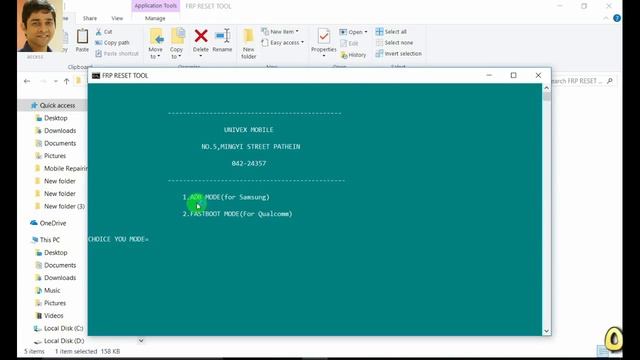
Task: Click the console scrollbar down arrow
Action: click(x=547, y=331)
